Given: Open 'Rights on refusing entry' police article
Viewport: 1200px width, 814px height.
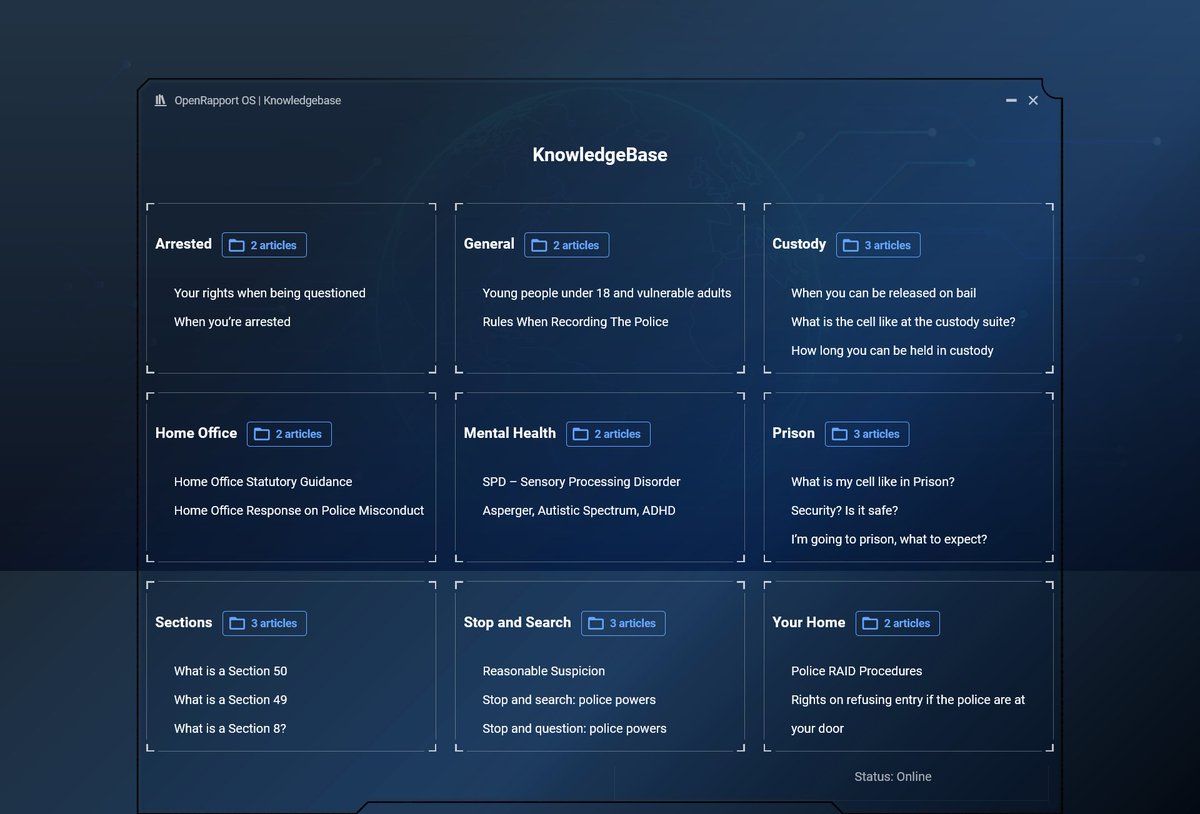Looking at the screenshot, I should [x=908, y=714].
